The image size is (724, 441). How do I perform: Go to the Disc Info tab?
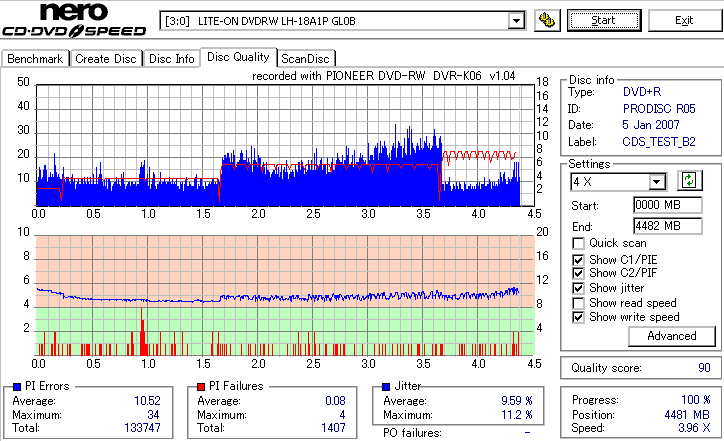[172, 59]
